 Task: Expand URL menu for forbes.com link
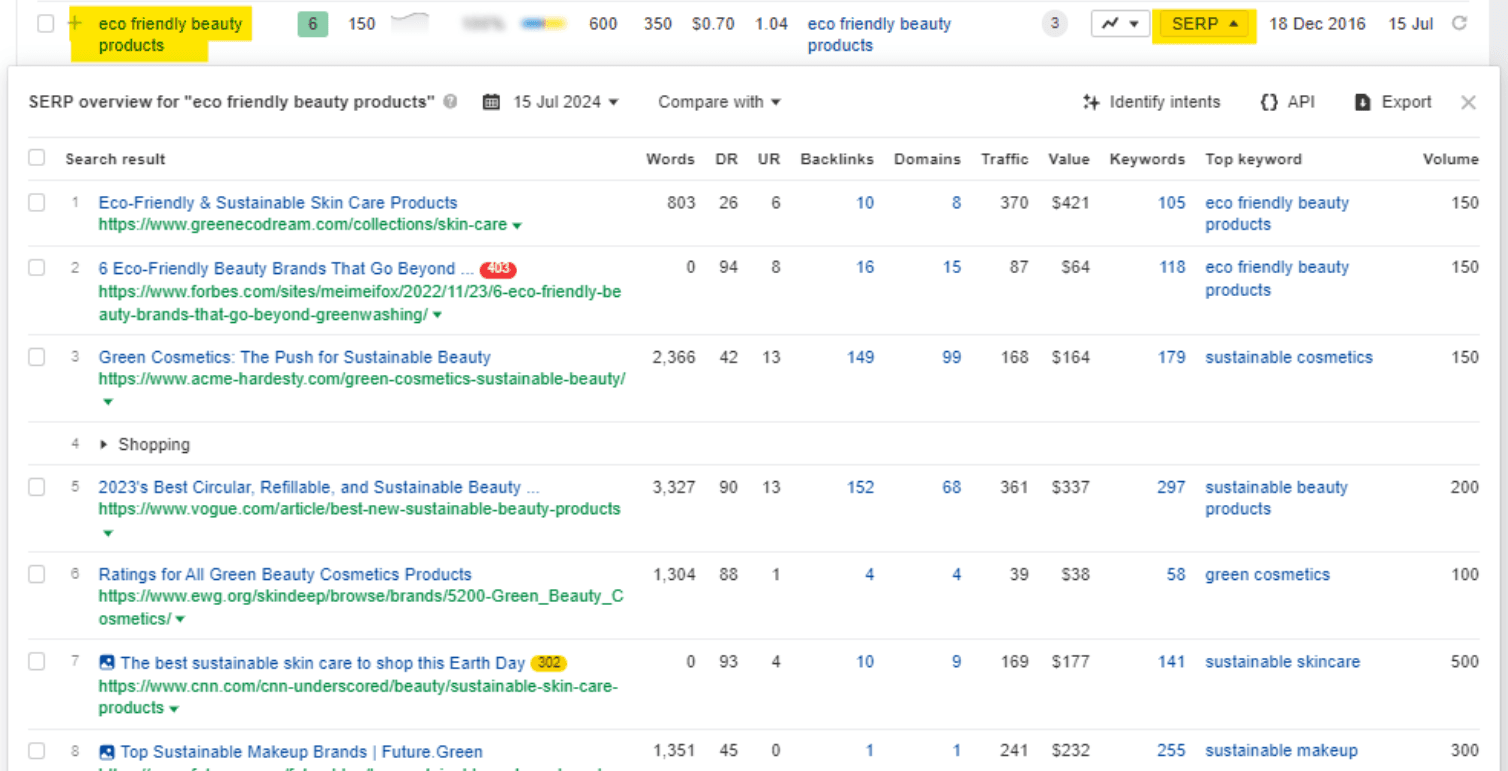tap(437, 315)
